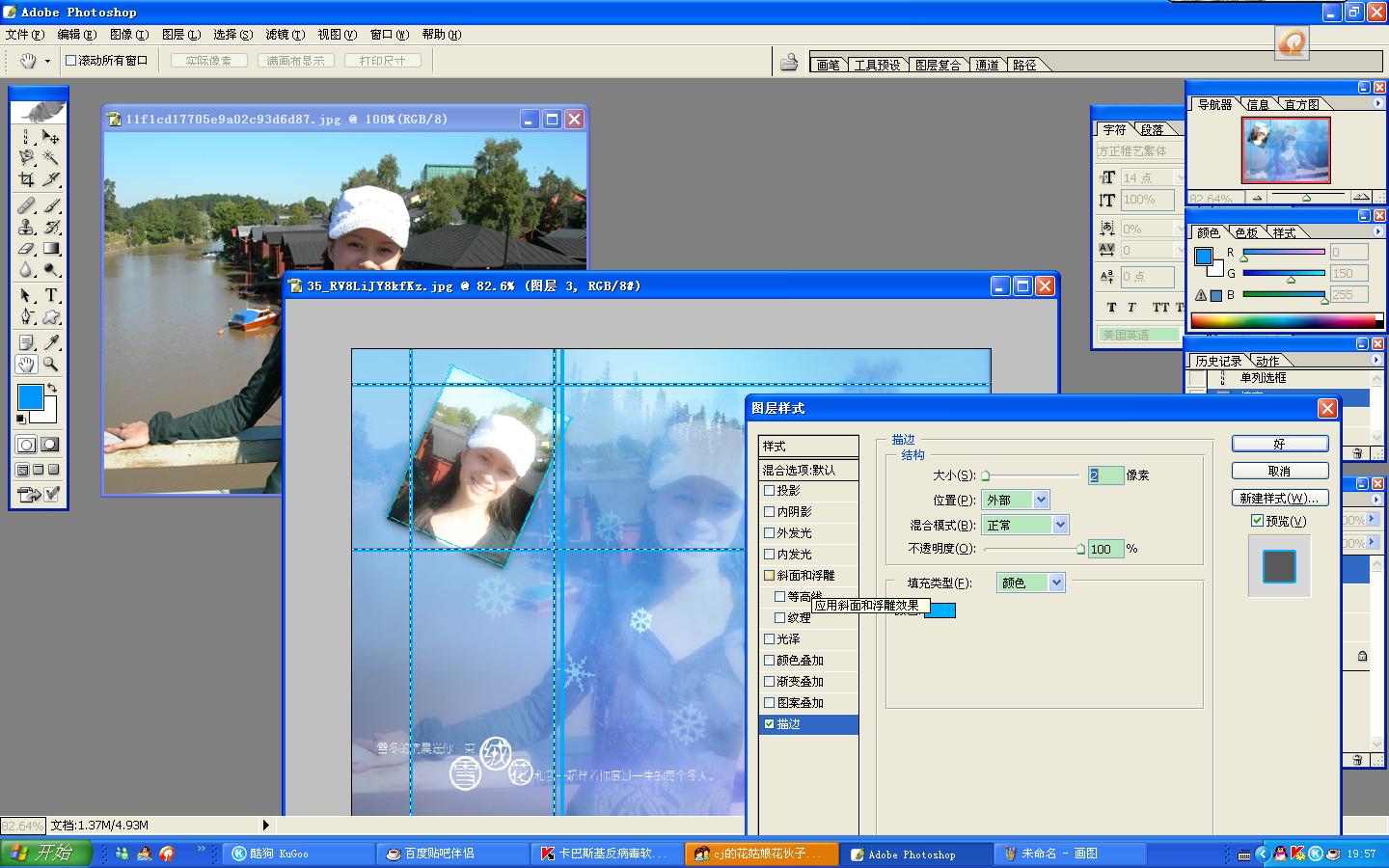Image resolution: width=1389 pixels, height=868 pixels.
Task: Swap foreground and background colors
Action: point(52,388)
